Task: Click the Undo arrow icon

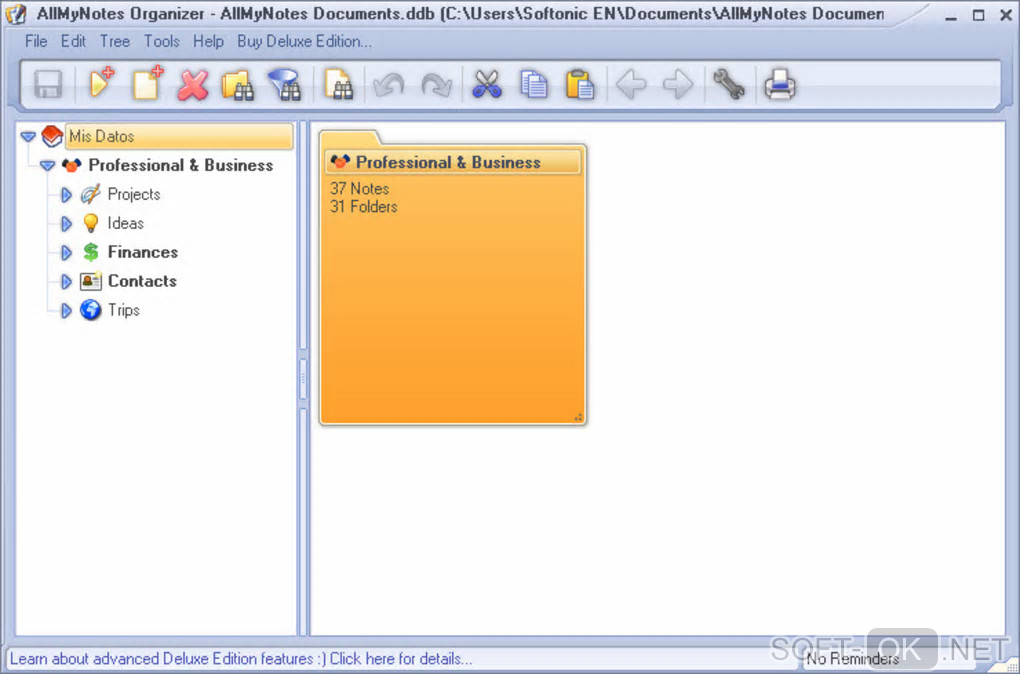Action: pyautogui.click(x=389, y=85)
